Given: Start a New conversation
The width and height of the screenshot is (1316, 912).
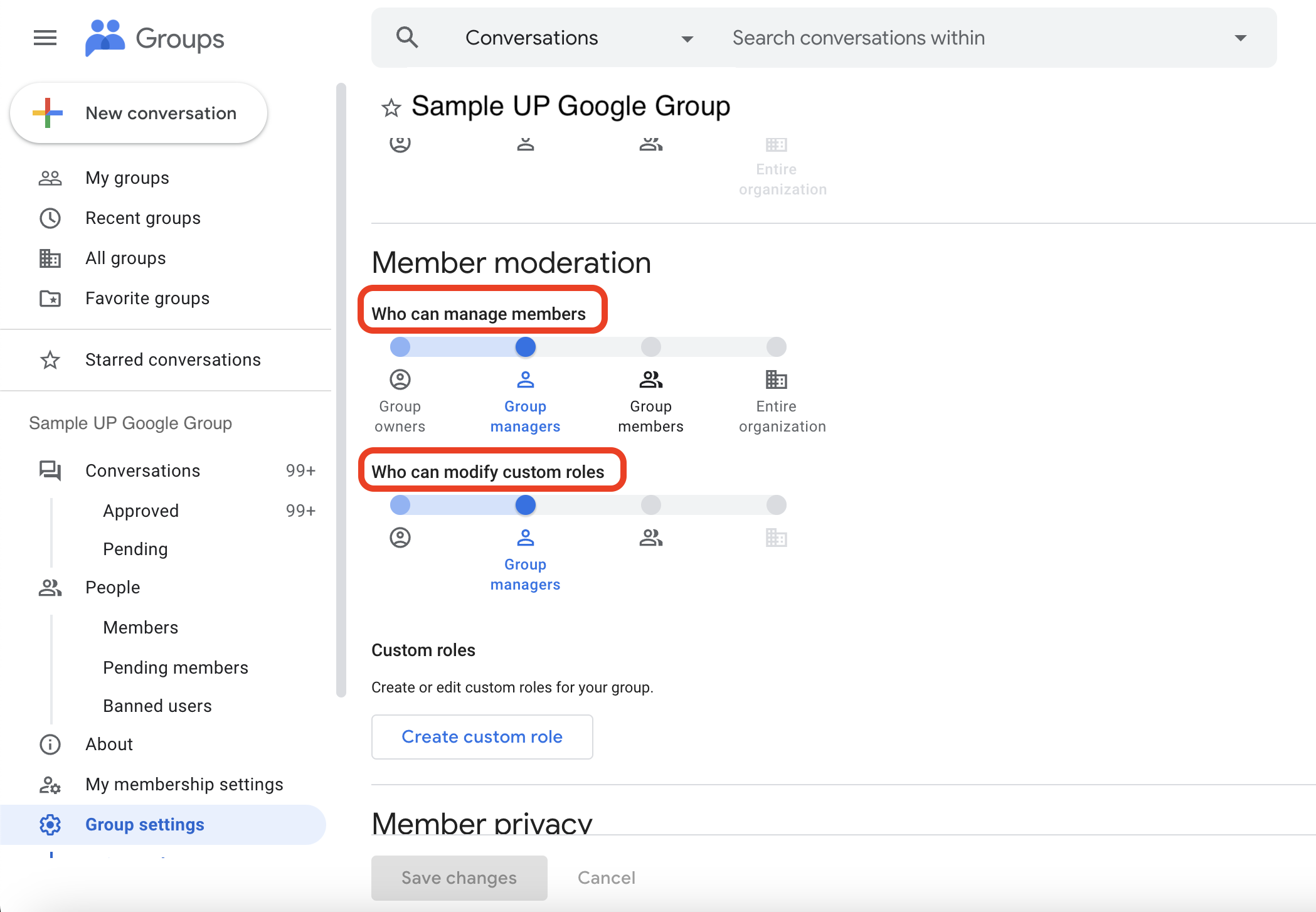Looking at the screenshot, I should [x=139, y=113].
